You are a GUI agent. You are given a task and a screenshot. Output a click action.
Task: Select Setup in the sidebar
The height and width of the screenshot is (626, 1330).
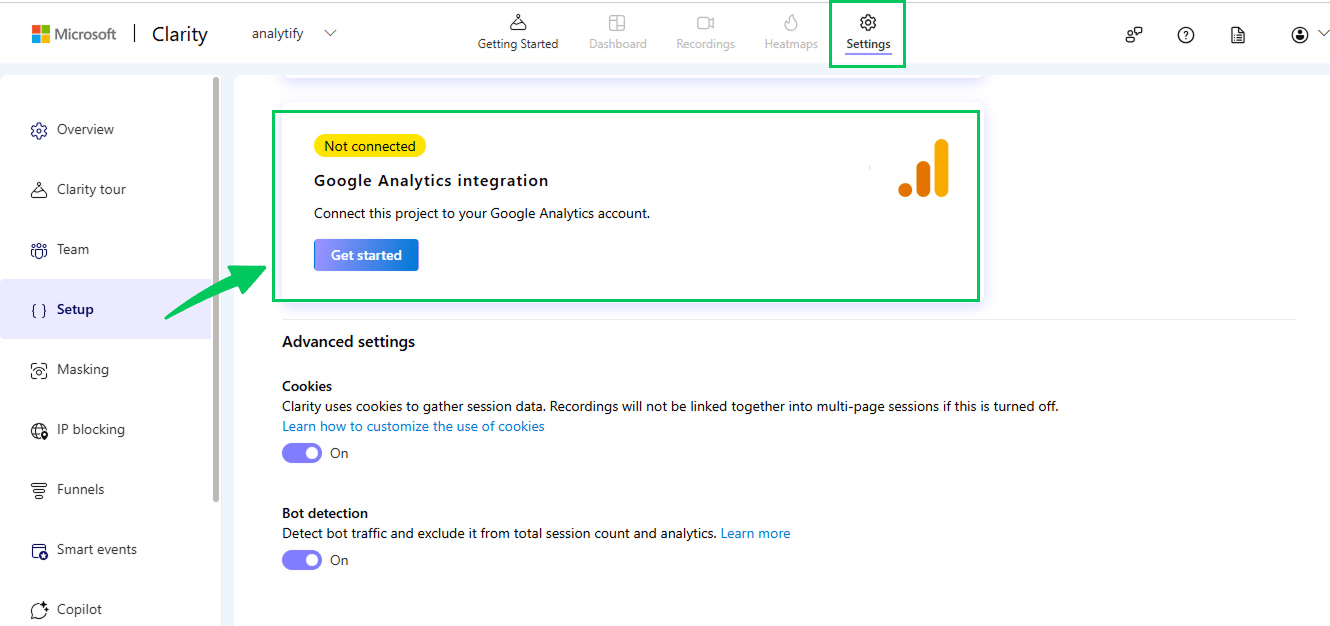pos(106,309)
